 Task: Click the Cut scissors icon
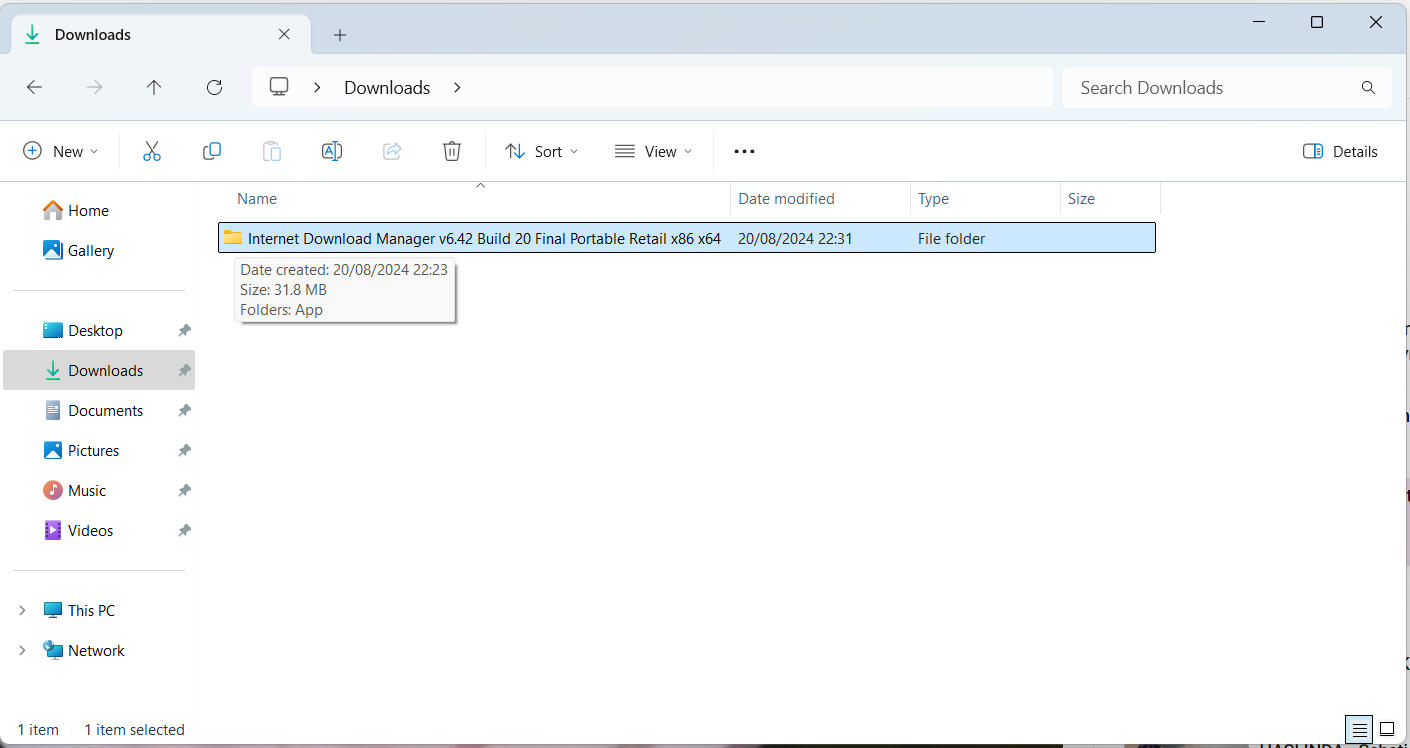tap(152, 151)
